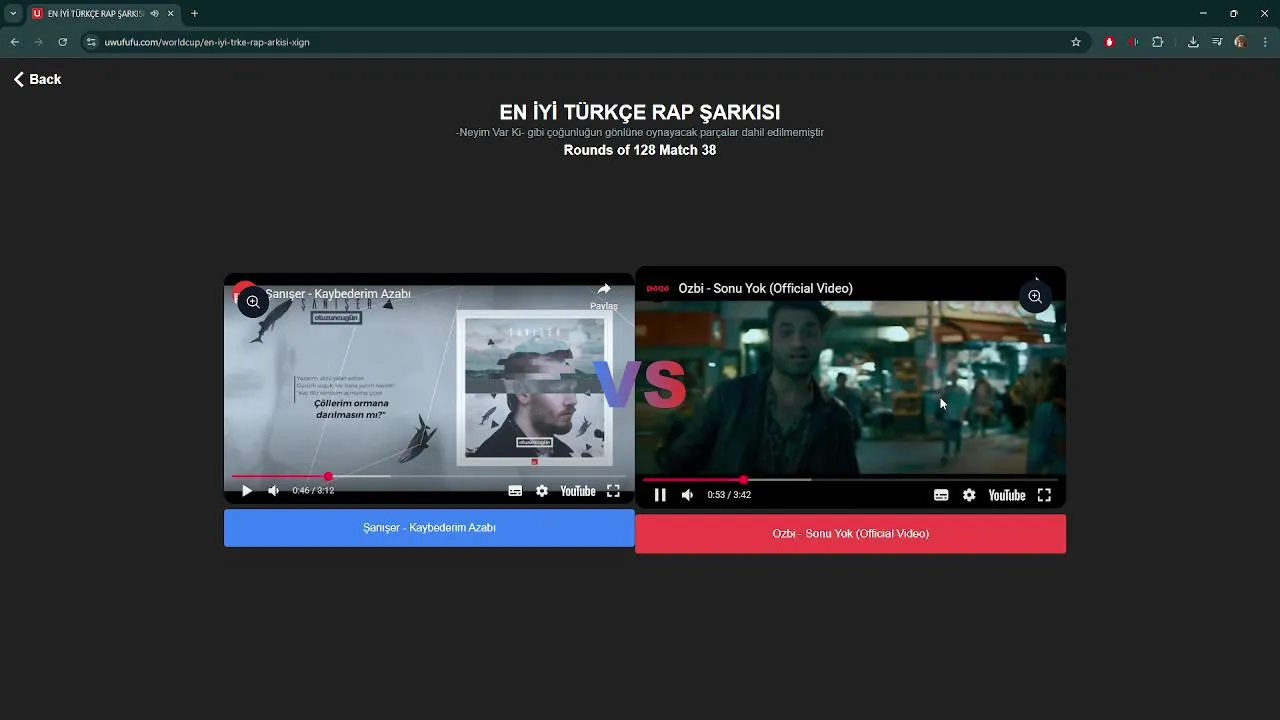Play the Sanişer - Kaybederim Azabı video
Image resolution: width=1280 pixels, height=720 pixels.
coord(247,491)
